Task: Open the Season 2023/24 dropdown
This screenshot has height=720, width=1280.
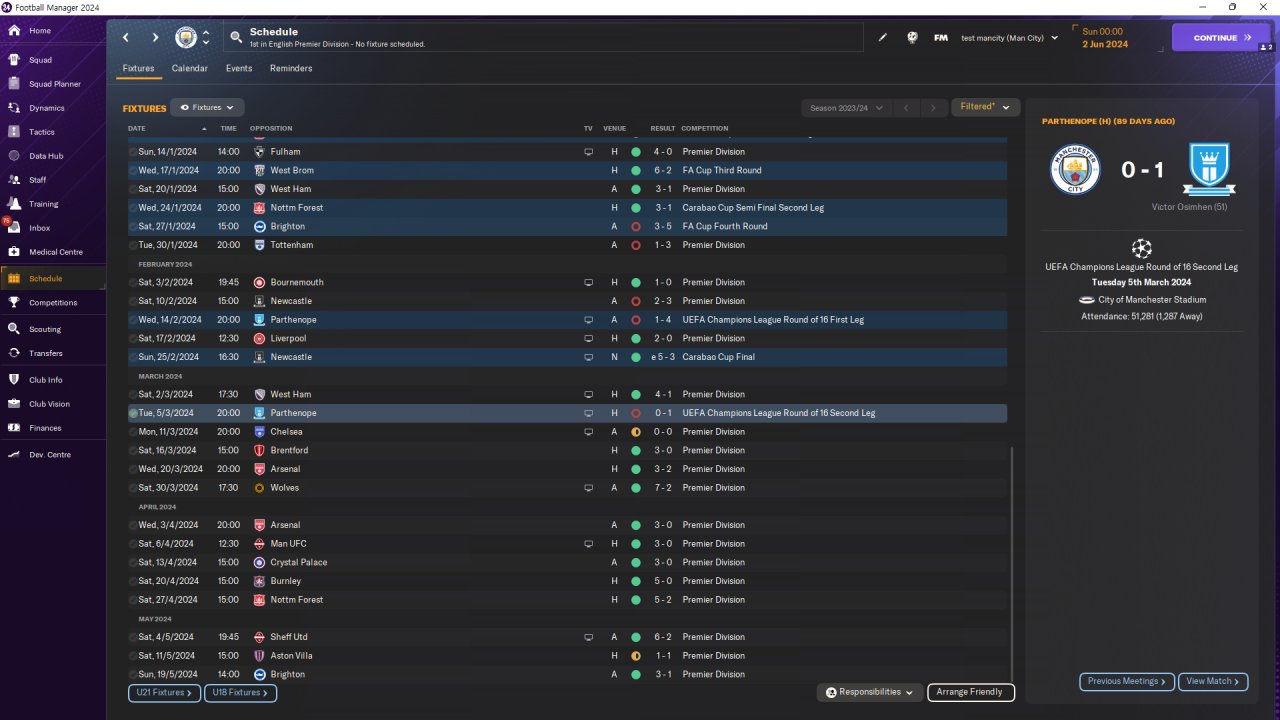Action: (844, 107)
